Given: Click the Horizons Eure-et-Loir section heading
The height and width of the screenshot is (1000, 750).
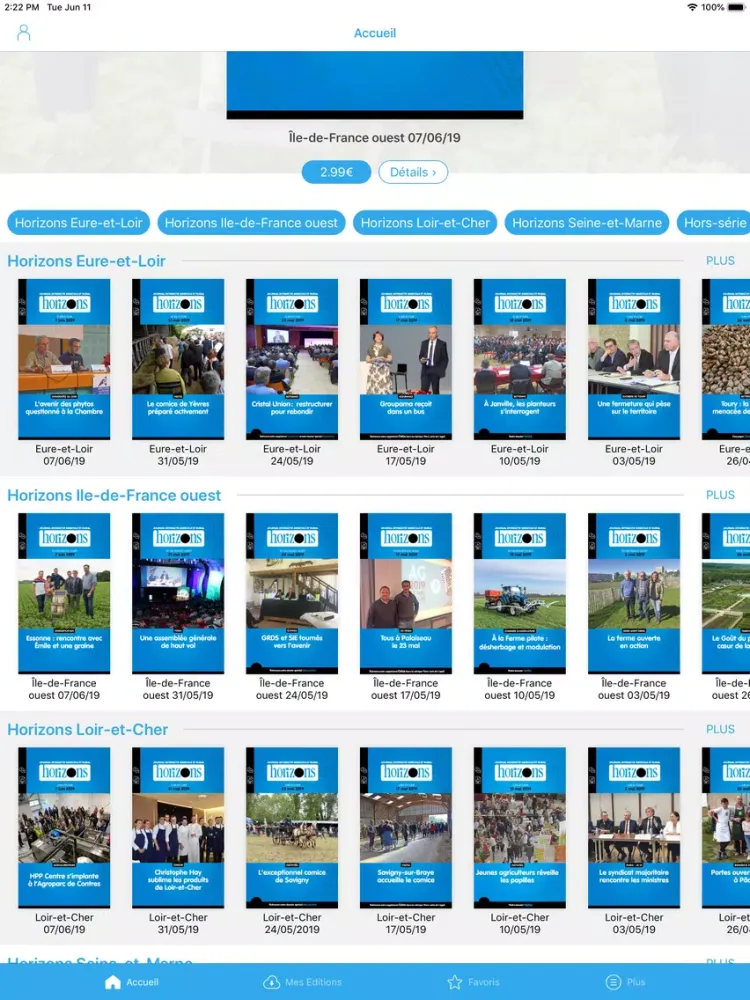Looking at the screenshot, I should (x=86, y=261).
